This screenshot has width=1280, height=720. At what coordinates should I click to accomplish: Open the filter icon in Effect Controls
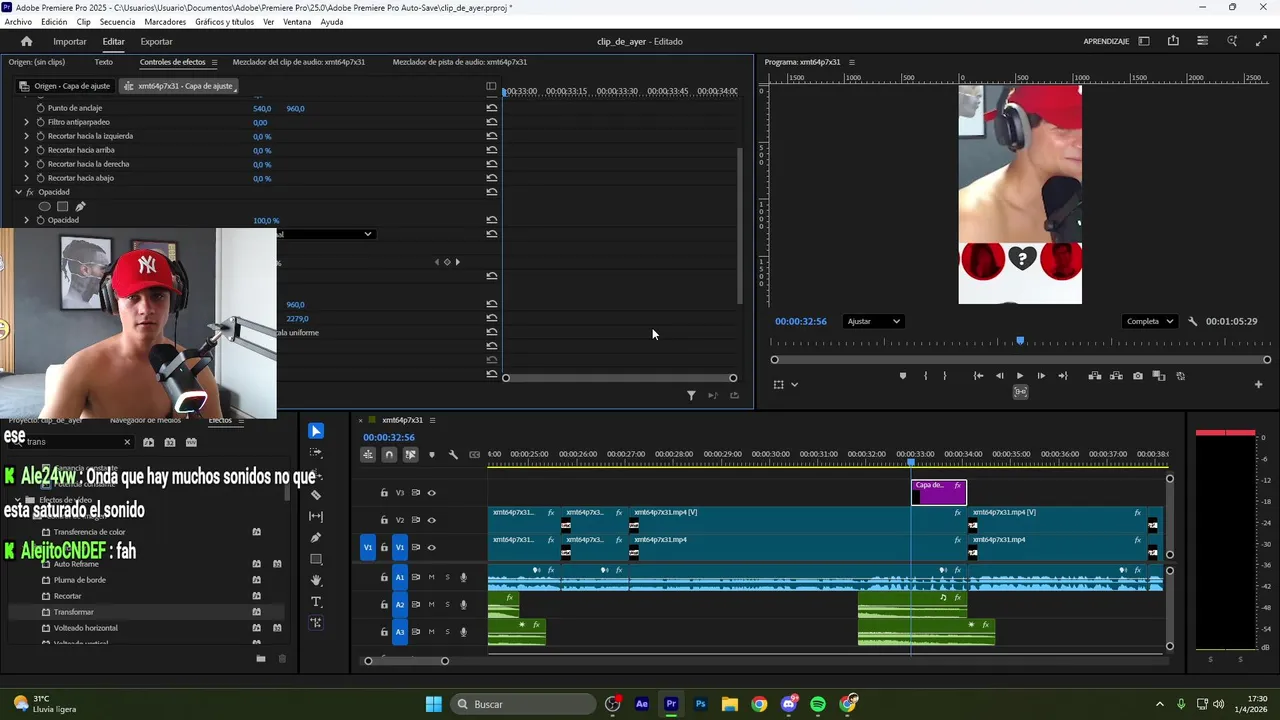(x=691, y=395)
